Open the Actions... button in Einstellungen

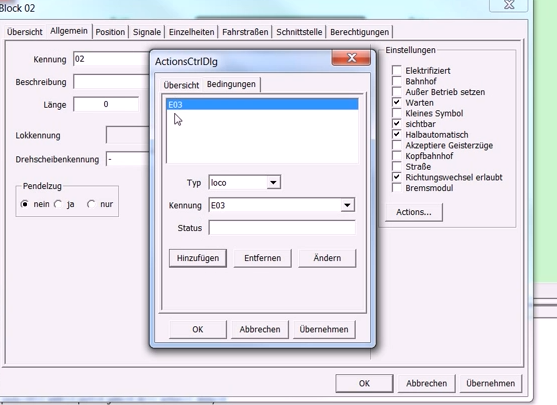point(414,212)
